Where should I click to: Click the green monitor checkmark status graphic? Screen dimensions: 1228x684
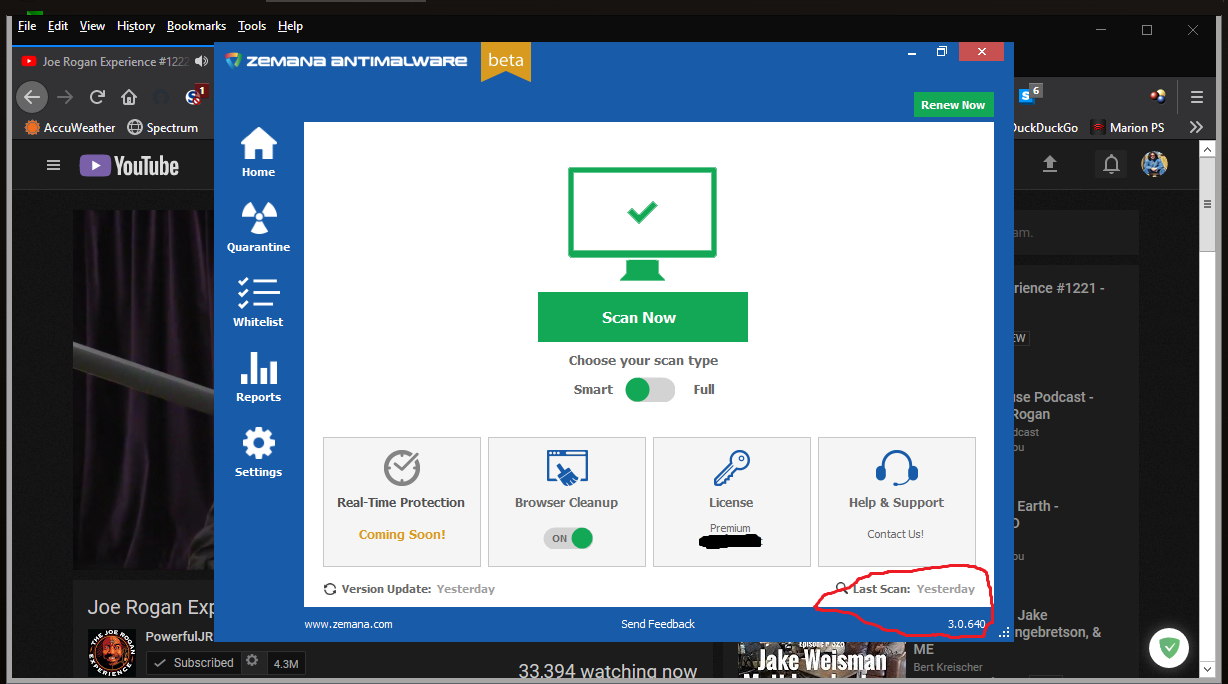click(642, 224)
